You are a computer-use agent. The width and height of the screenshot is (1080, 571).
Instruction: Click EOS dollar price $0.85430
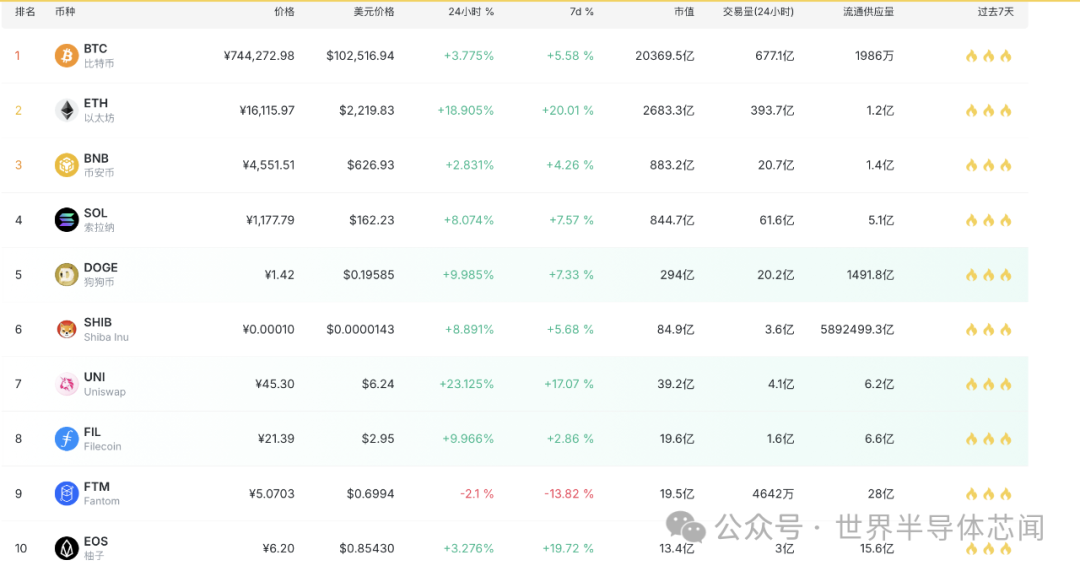point(366,548)
